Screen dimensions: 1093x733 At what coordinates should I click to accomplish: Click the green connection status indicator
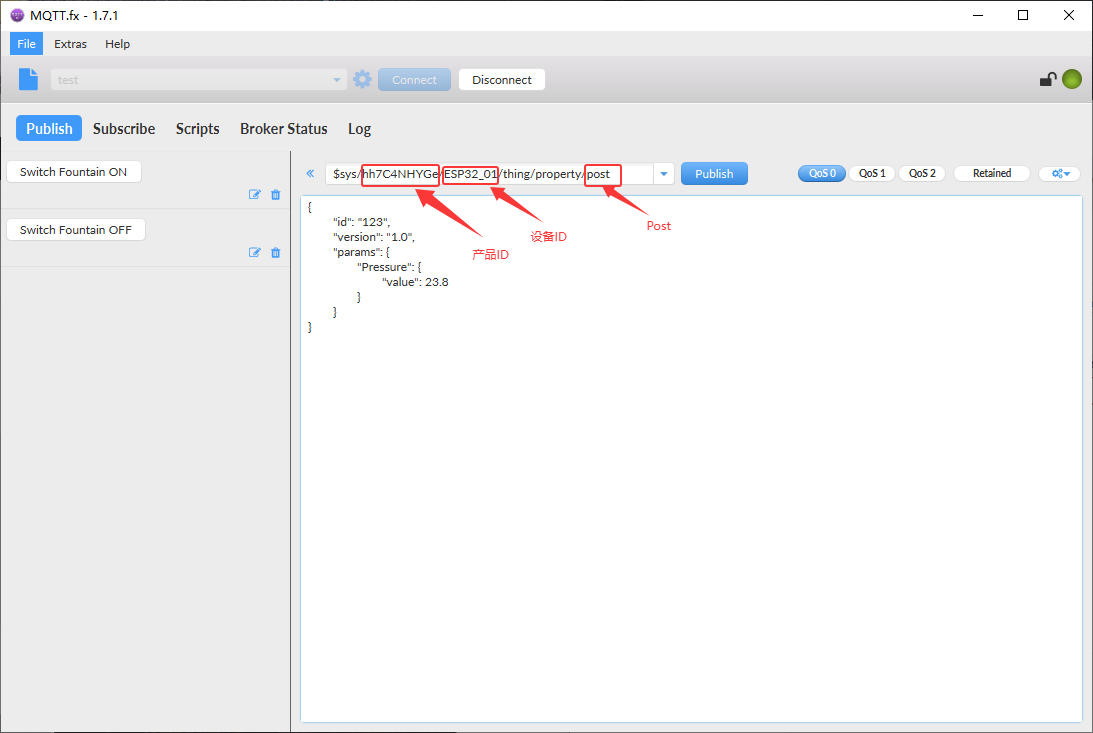click(x=1072, y=79)
